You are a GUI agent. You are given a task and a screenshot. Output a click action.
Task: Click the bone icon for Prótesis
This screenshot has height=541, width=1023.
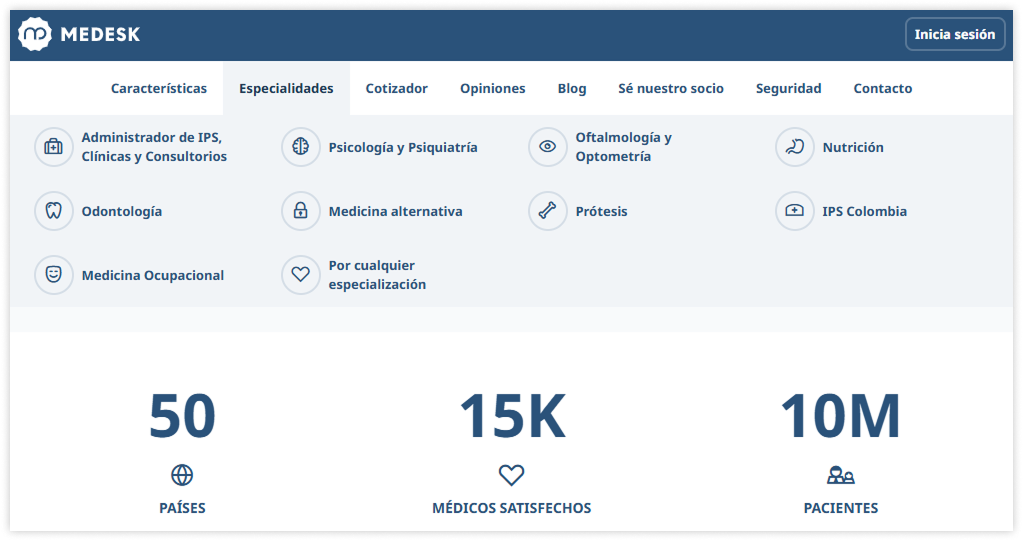[548, 211]
